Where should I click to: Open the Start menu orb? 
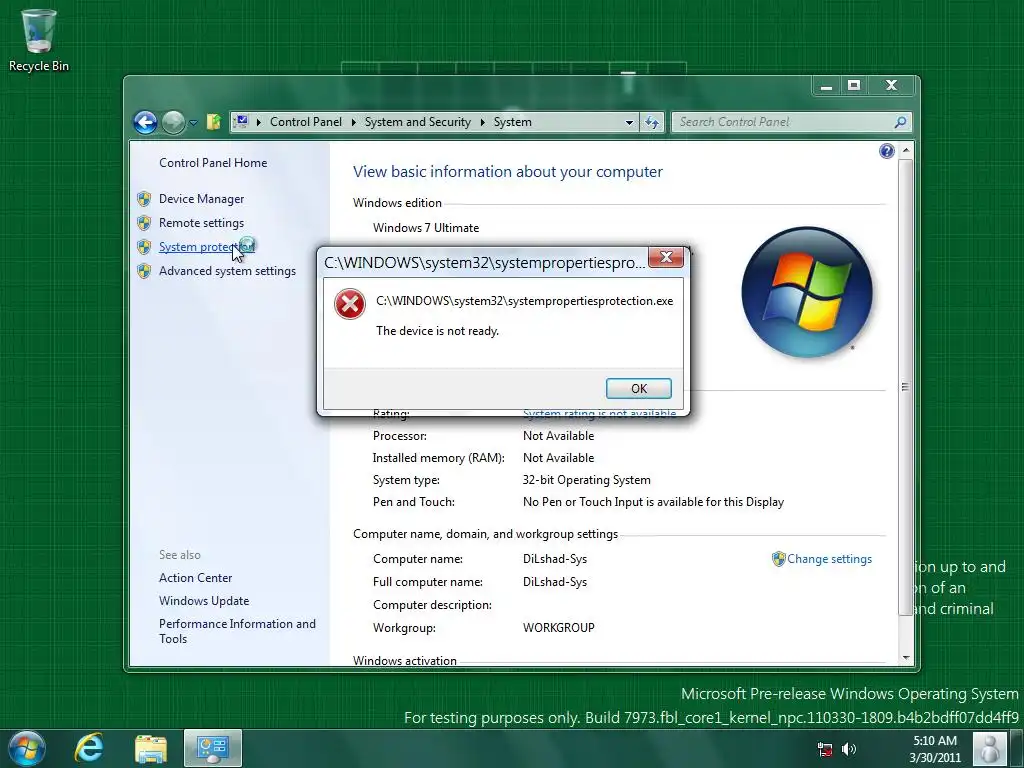point(27,748)
